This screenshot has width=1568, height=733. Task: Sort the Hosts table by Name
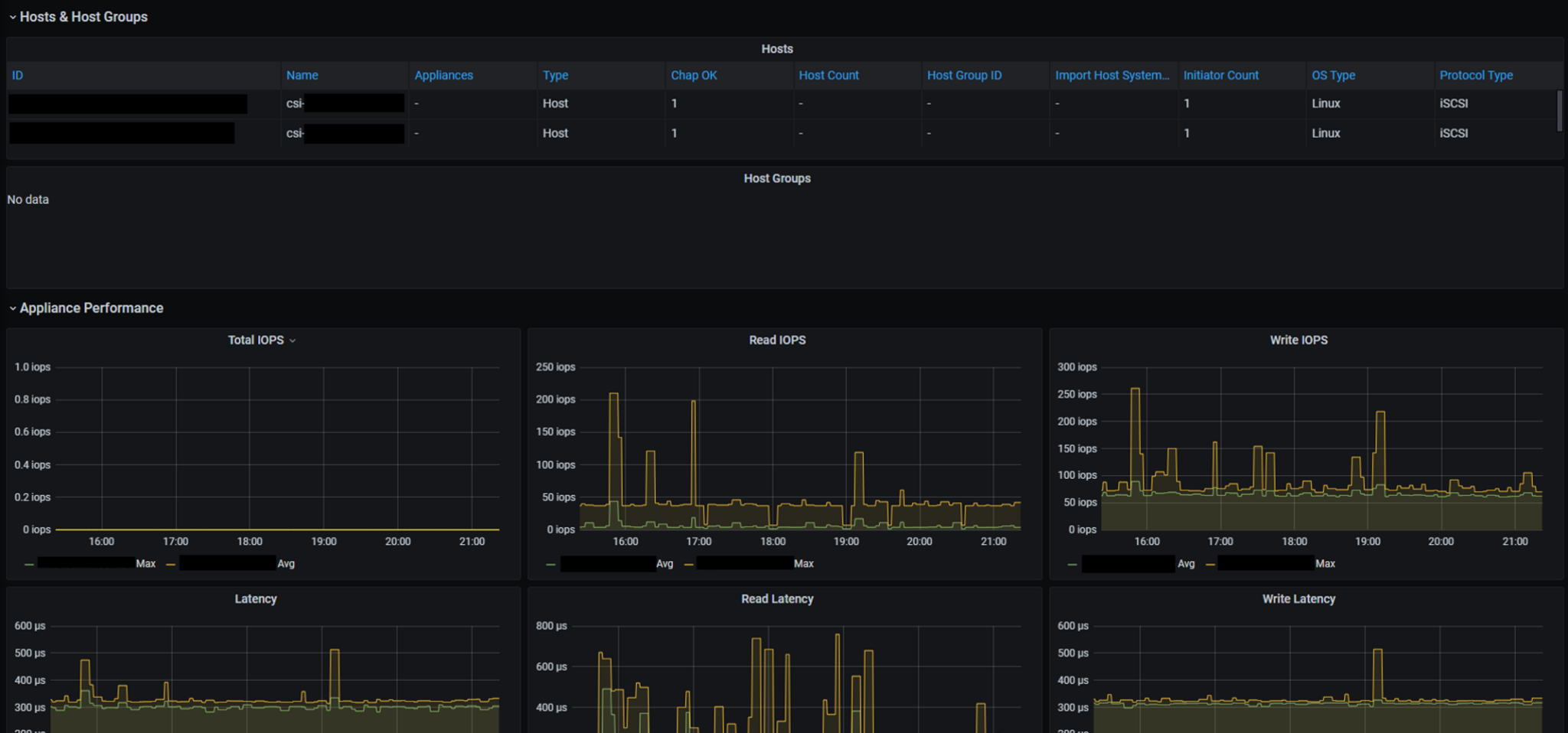(302, 75)
